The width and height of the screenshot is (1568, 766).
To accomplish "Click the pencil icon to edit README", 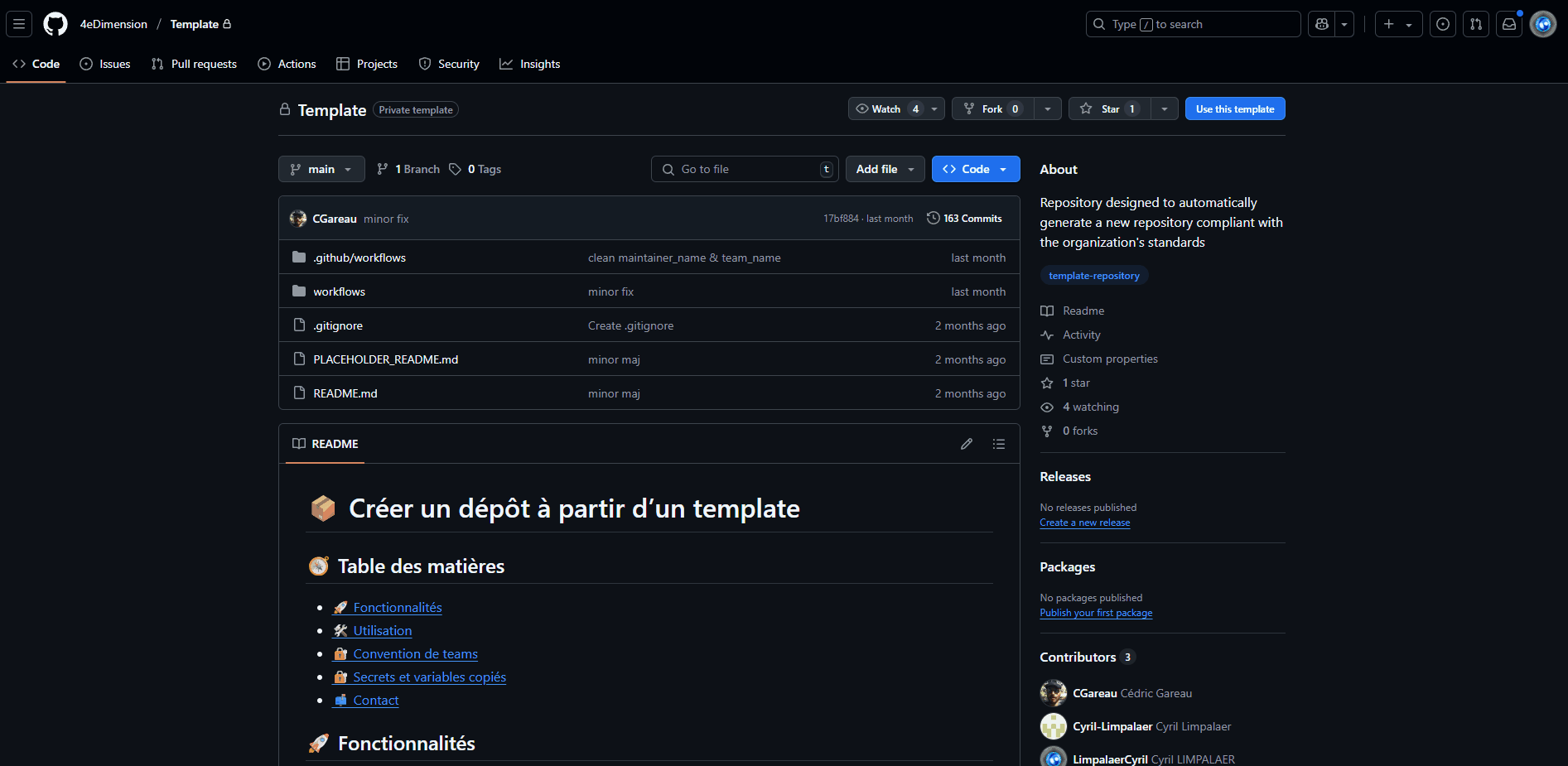I will coord(967,444).
